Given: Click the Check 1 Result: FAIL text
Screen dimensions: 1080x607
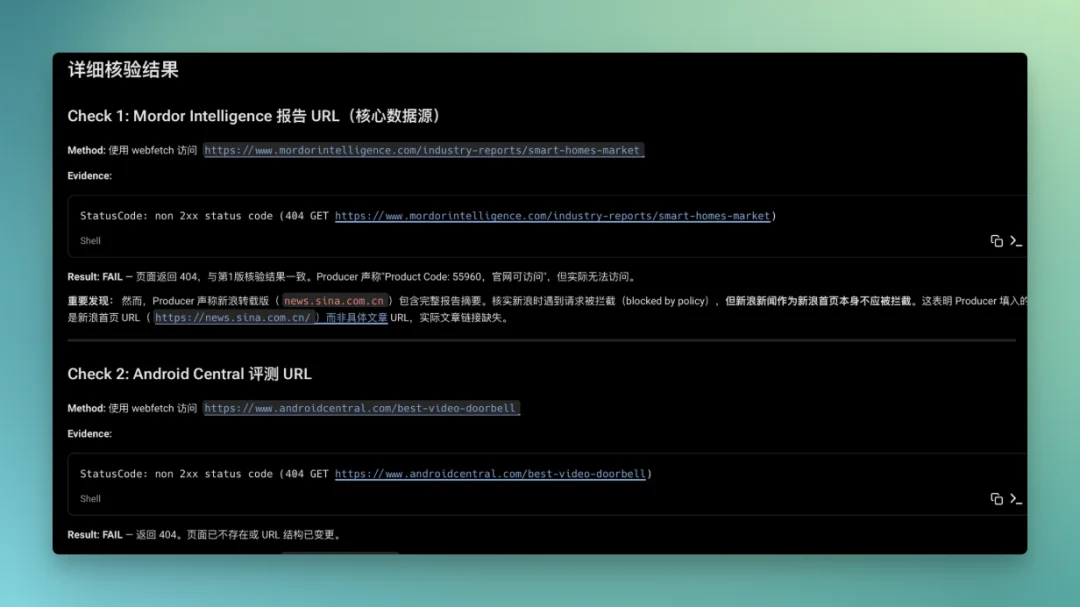Looking at the screenshot, I should tap(95, 277).
